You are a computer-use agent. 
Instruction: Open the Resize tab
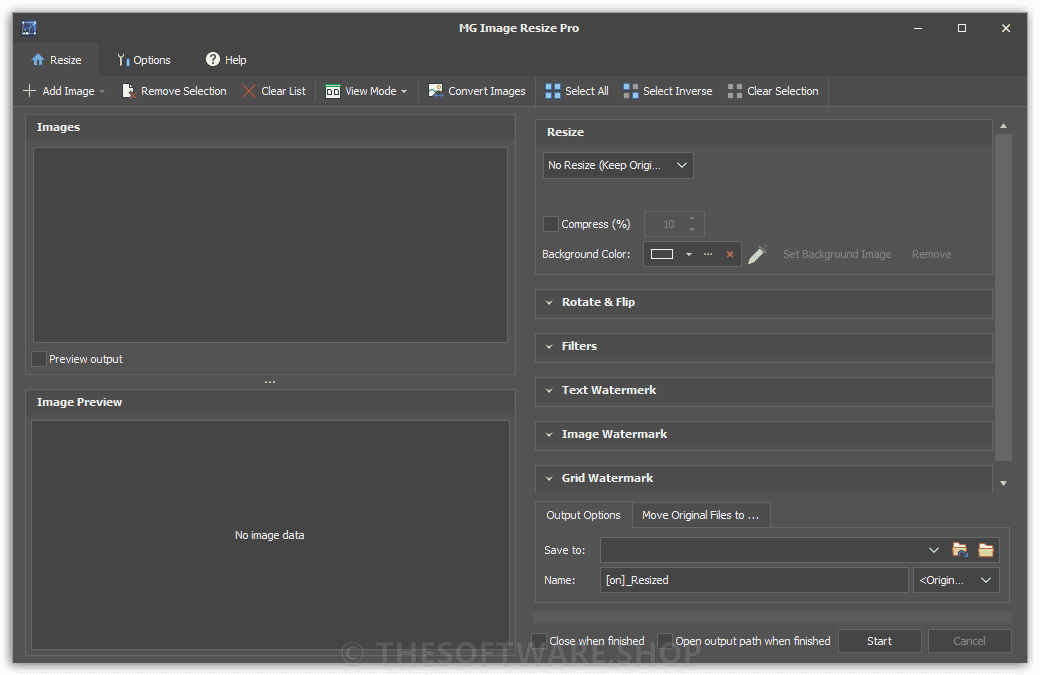pyautogui.click(x=56, y=60)
